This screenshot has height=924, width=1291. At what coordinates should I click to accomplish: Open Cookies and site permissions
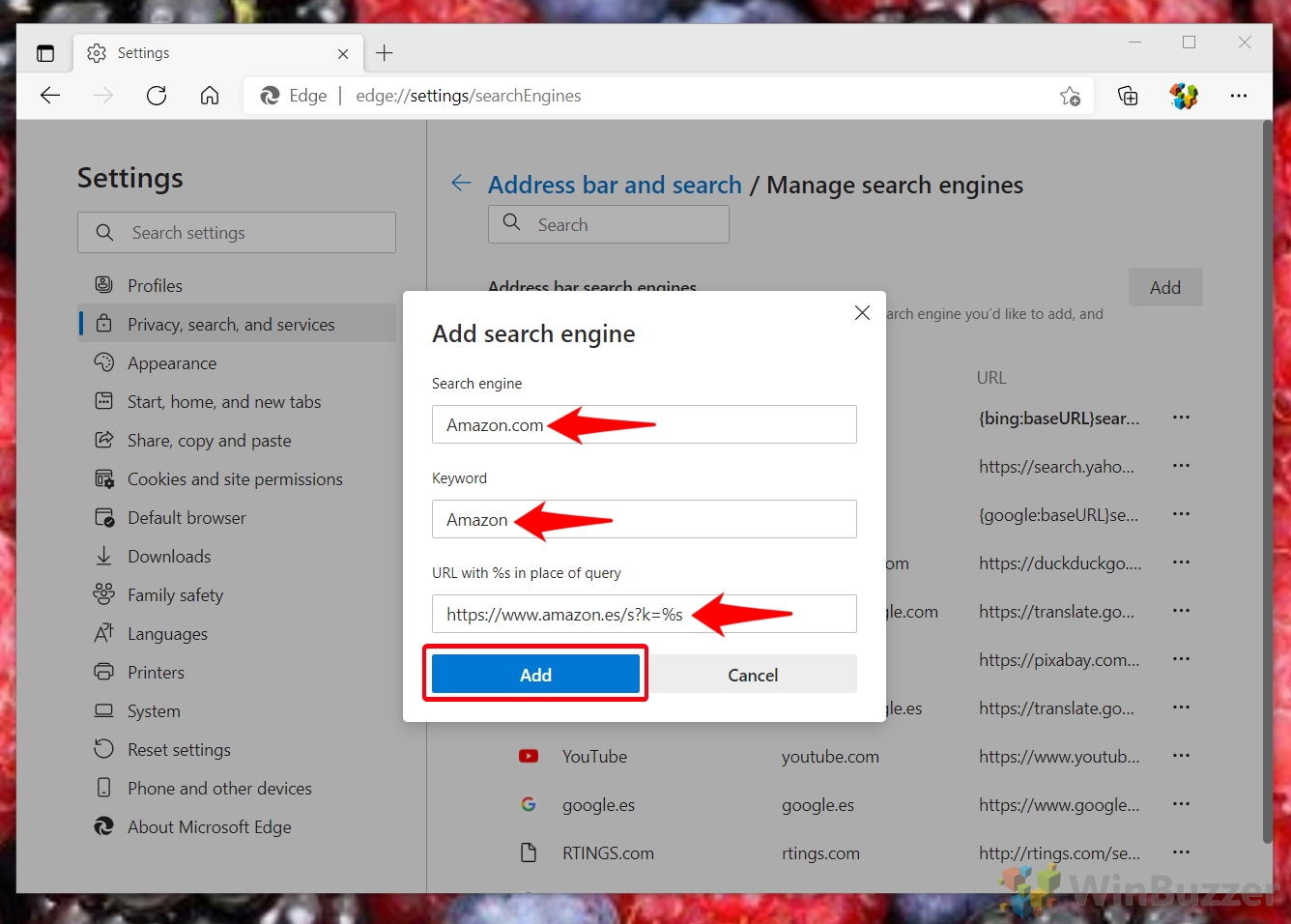tap(237, 479)
